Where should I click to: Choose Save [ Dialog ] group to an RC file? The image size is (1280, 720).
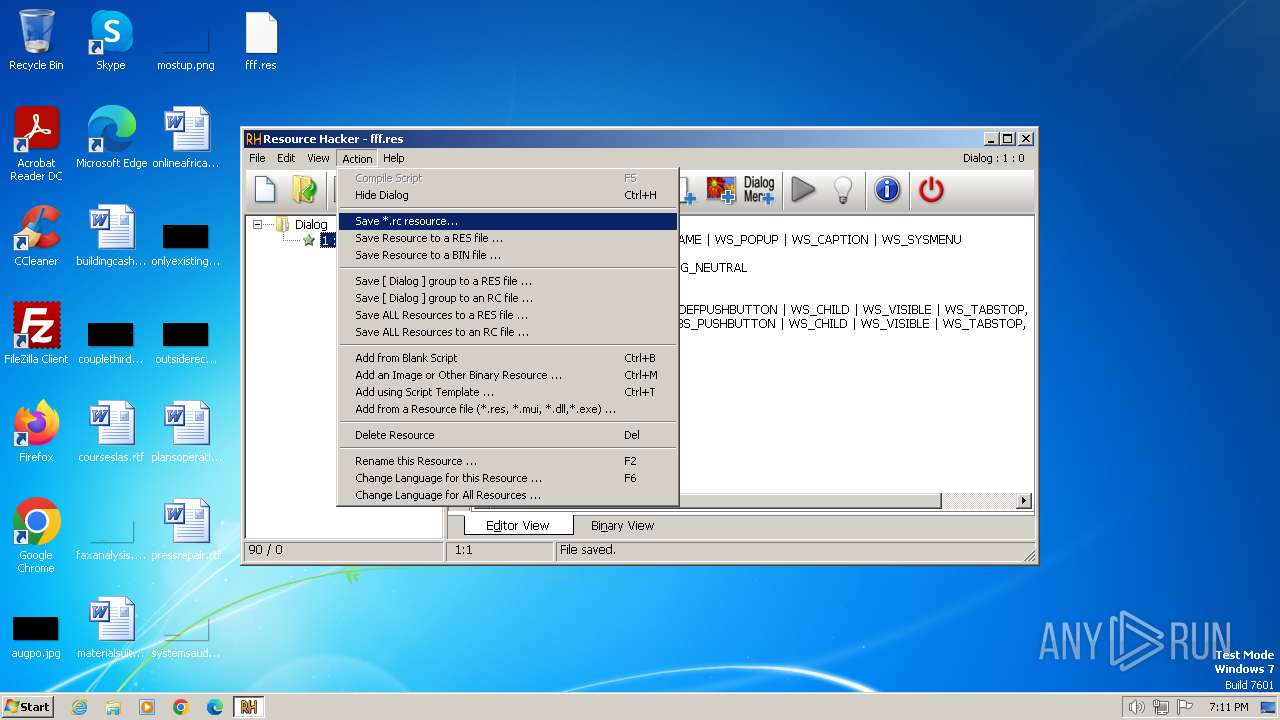click(x=508, y=298)
